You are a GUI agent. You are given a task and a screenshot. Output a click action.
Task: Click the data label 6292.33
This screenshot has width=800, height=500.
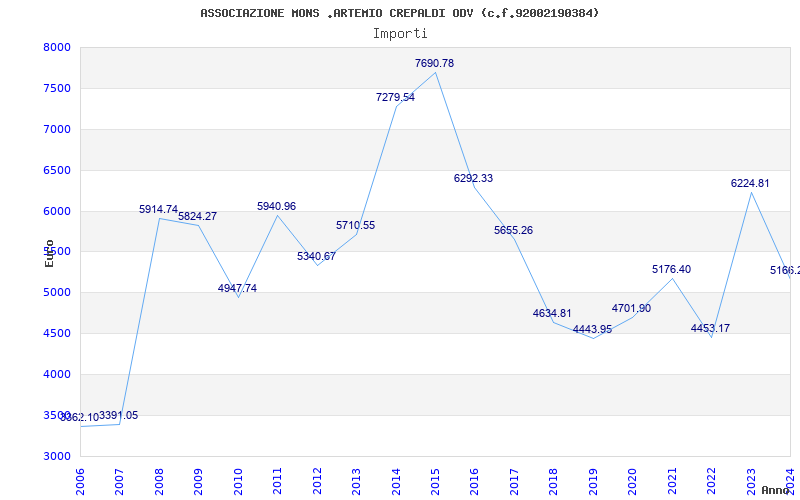(473, 179)
